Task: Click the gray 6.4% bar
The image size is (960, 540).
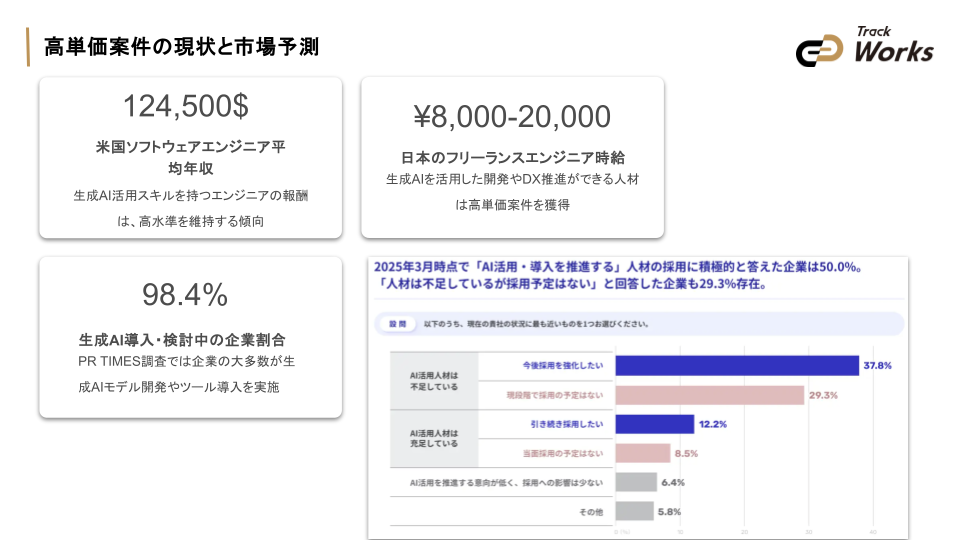Action: [636, 482]
